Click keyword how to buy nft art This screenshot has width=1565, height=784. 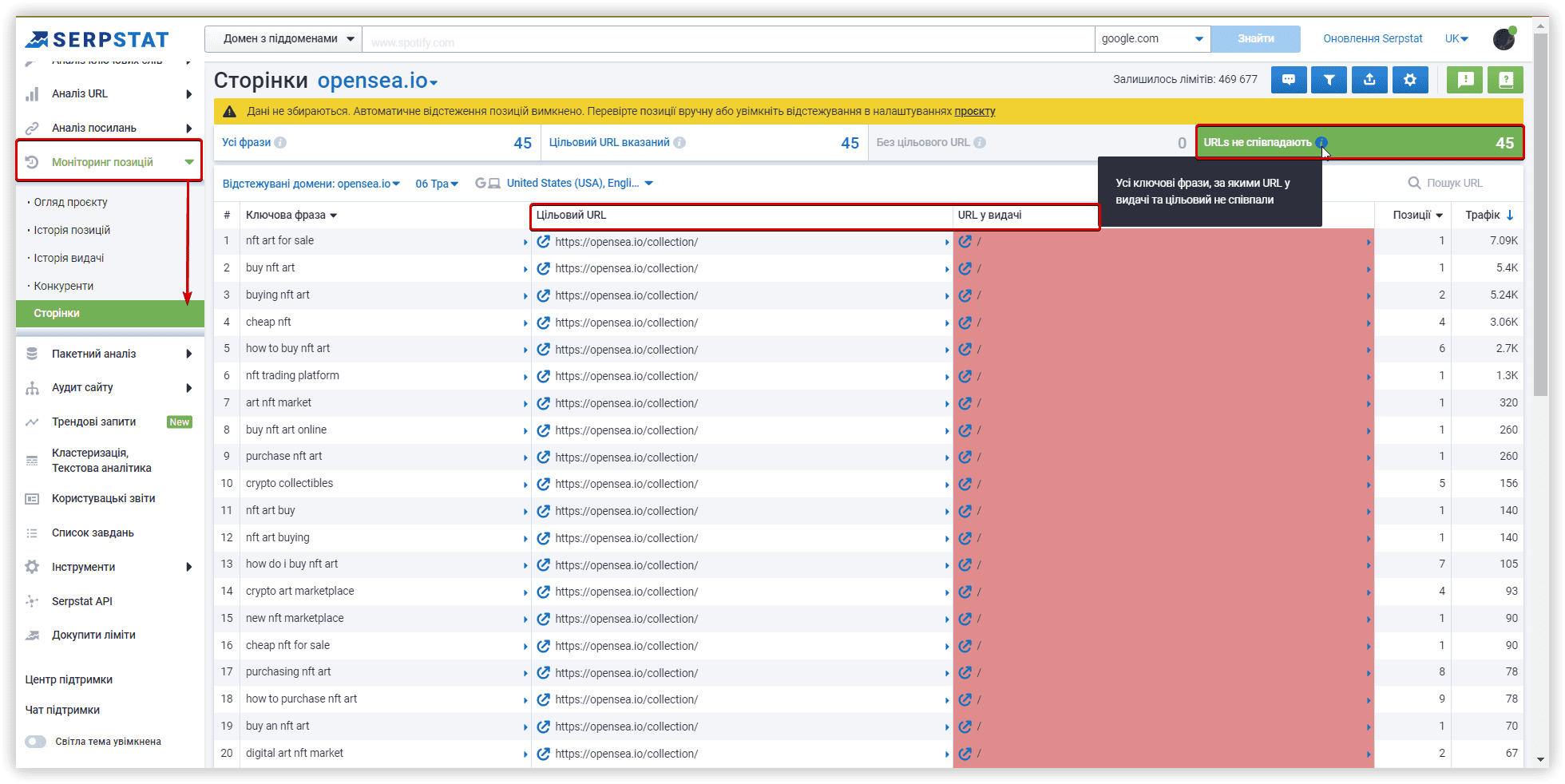(287, 348)
